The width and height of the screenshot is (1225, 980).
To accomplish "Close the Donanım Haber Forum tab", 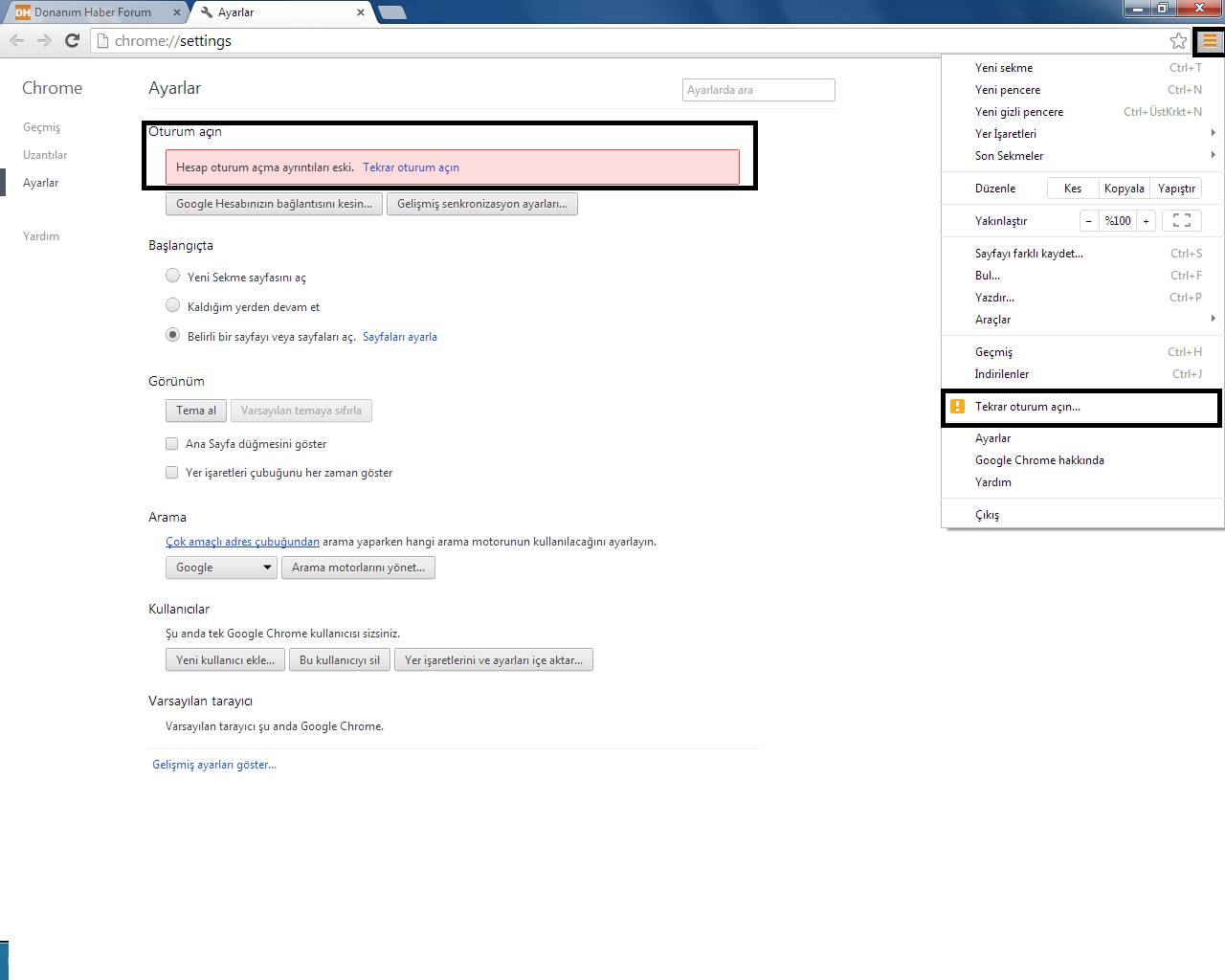I will pyautogui.click(x=177, y=12).
